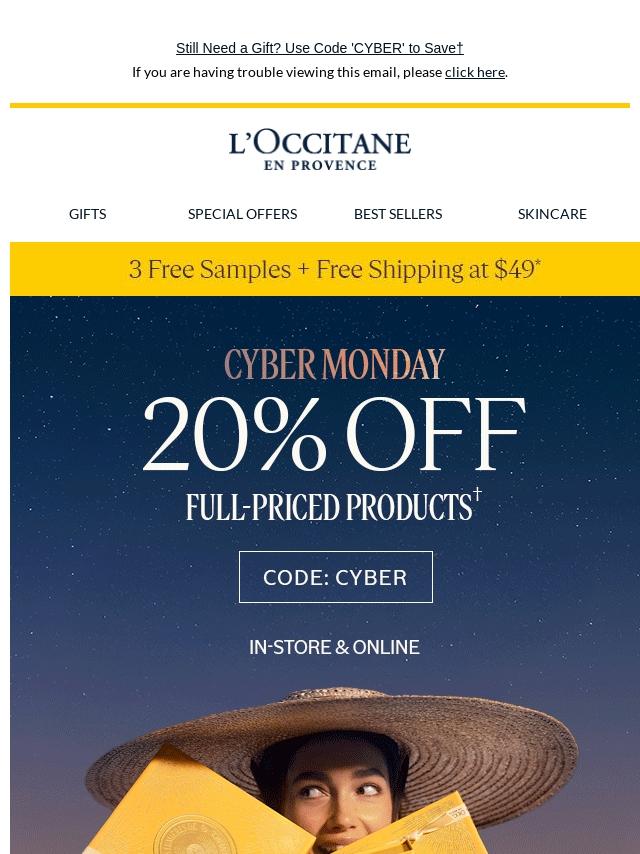Click the Cyber Monday heading
The image size is (640, 854).
pyautogui.click(x=334, y=366)
